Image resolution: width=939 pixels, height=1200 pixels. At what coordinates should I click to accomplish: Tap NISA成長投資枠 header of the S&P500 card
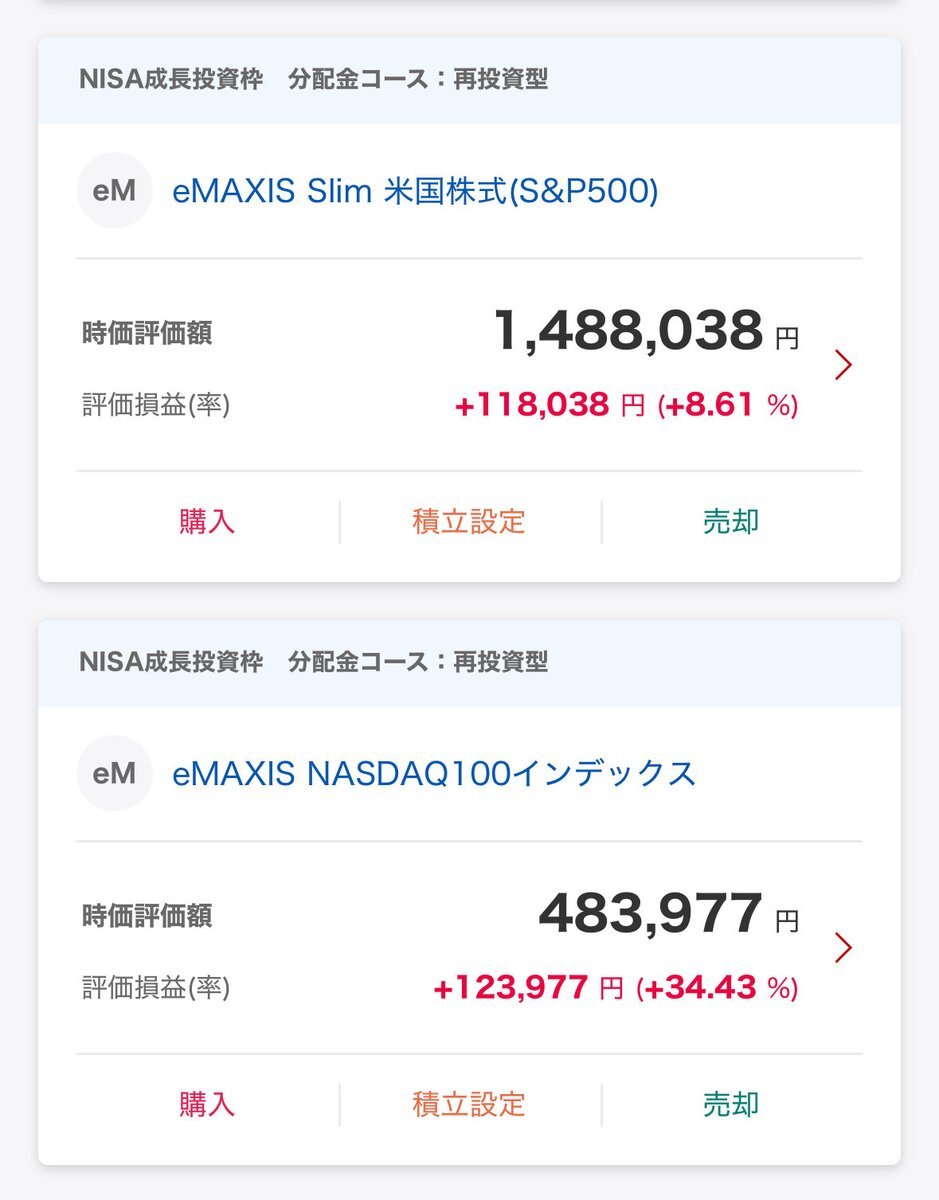[171, 80]
